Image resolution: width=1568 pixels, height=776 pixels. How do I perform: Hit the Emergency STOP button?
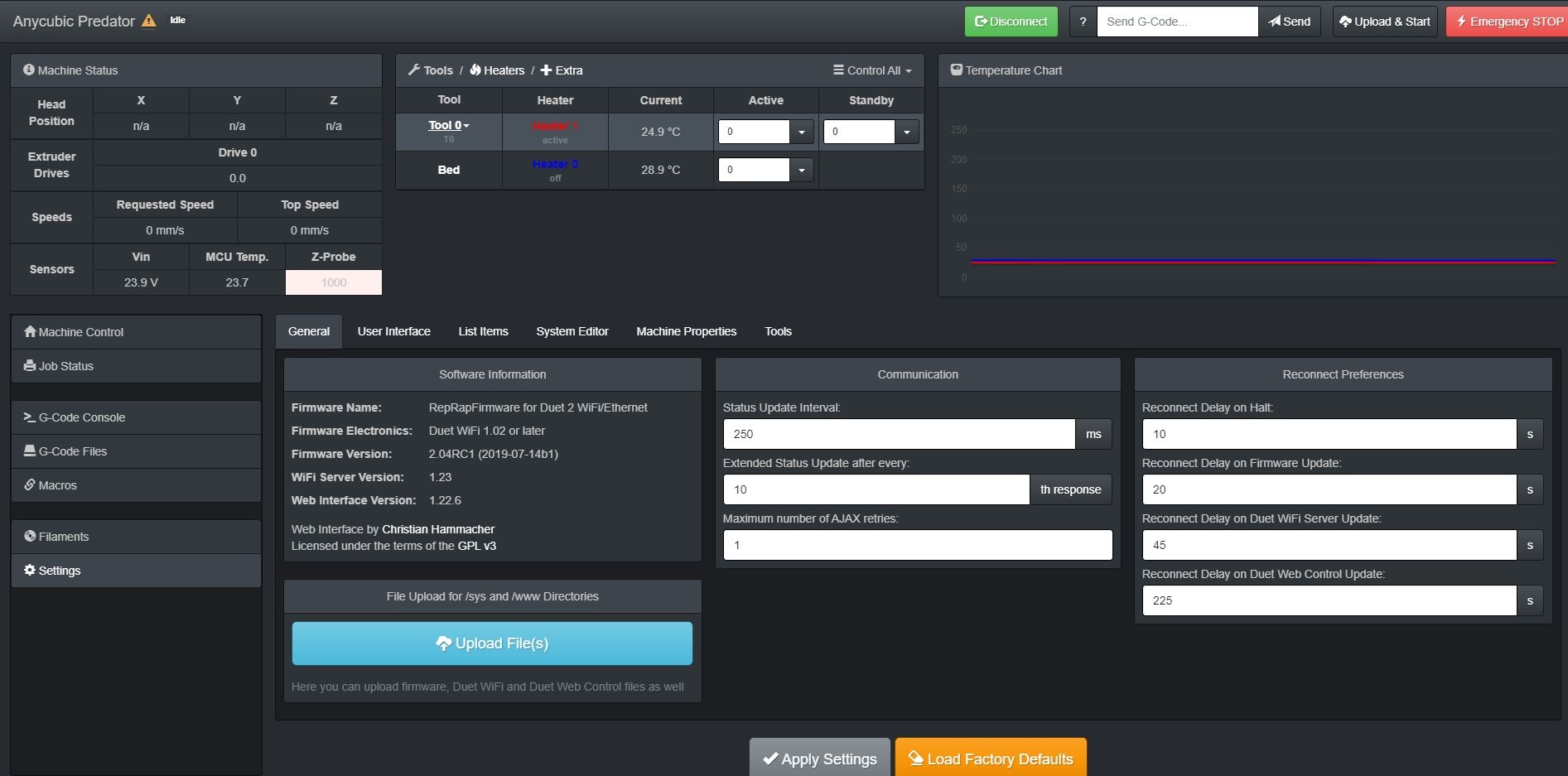(1508, 22)
